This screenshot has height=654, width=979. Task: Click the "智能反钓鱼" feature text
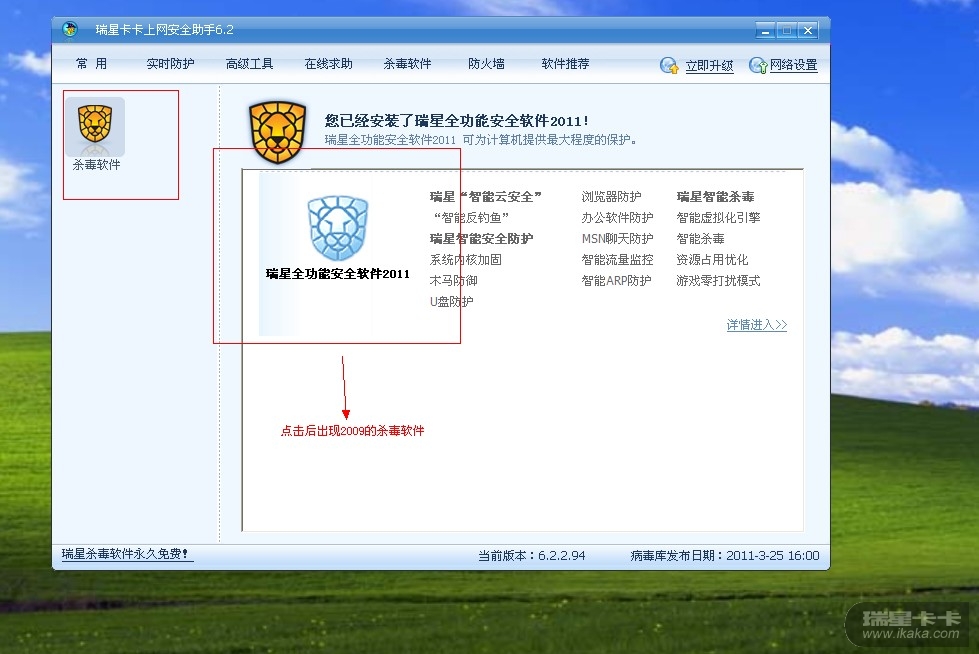471,217
